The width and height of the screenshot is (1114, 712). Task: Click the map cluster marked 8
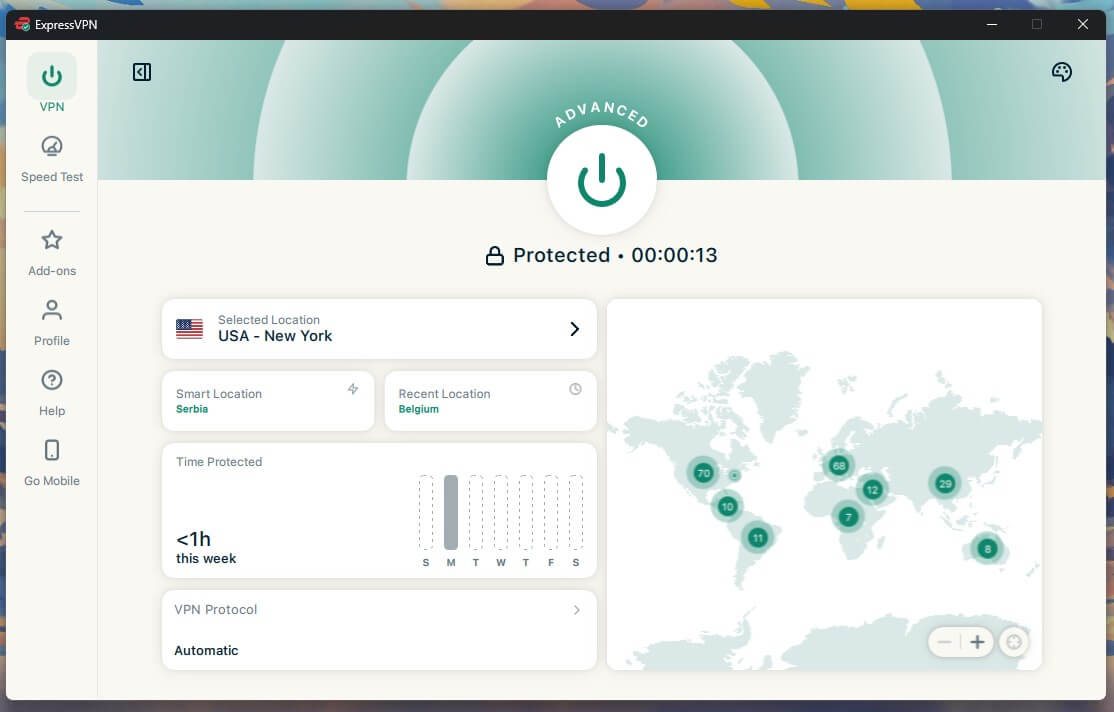pos(987,549)
